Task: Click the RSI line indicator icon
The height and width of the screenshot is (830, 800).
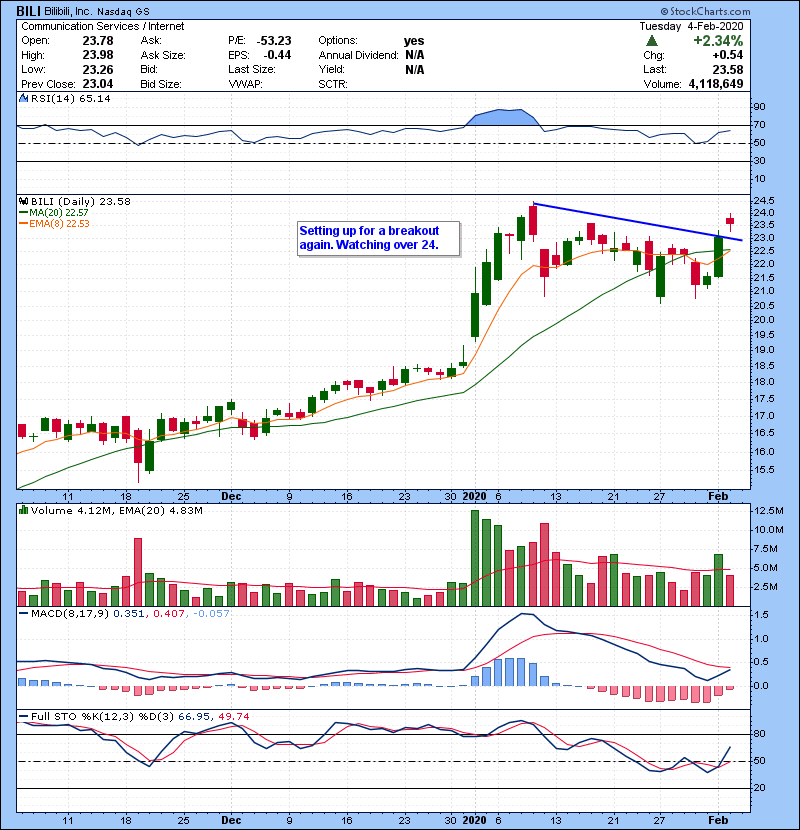Action: (x=23, y=98)
